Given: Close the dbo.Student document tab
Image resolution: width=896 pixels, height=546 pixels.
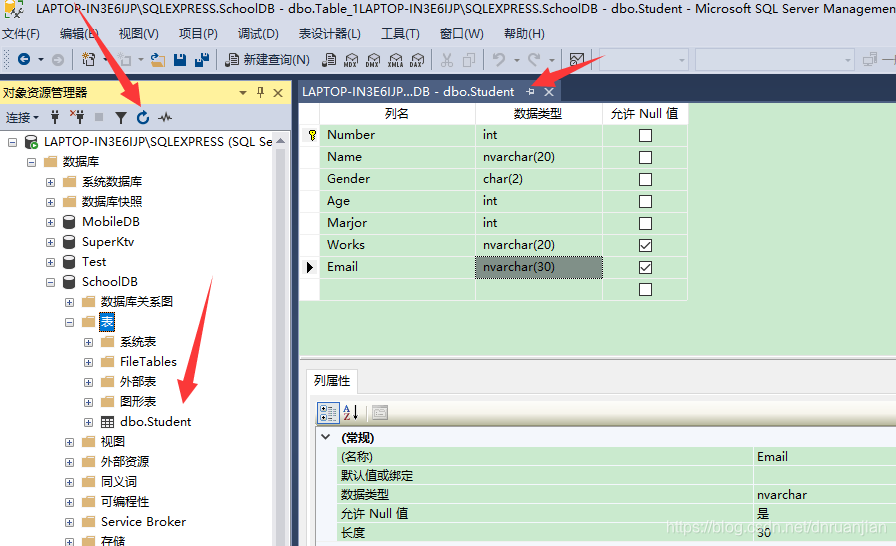Looking at the screenshot, I should coord(549,92).
